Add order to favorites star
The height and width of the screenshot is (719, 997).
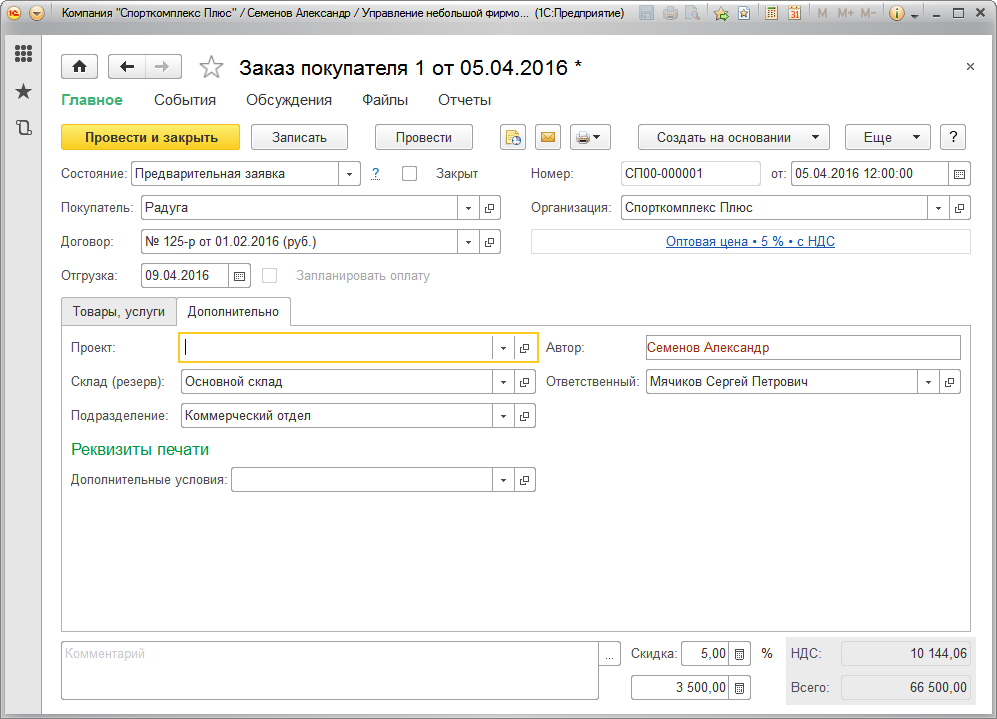(x=211, y=67)
